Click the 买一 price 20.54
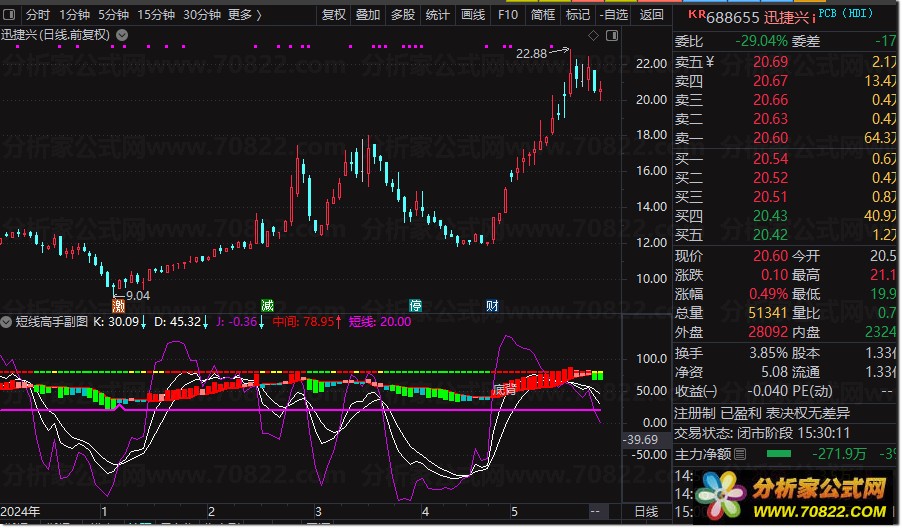The image size is (903, 528). [x=771, y=159]
